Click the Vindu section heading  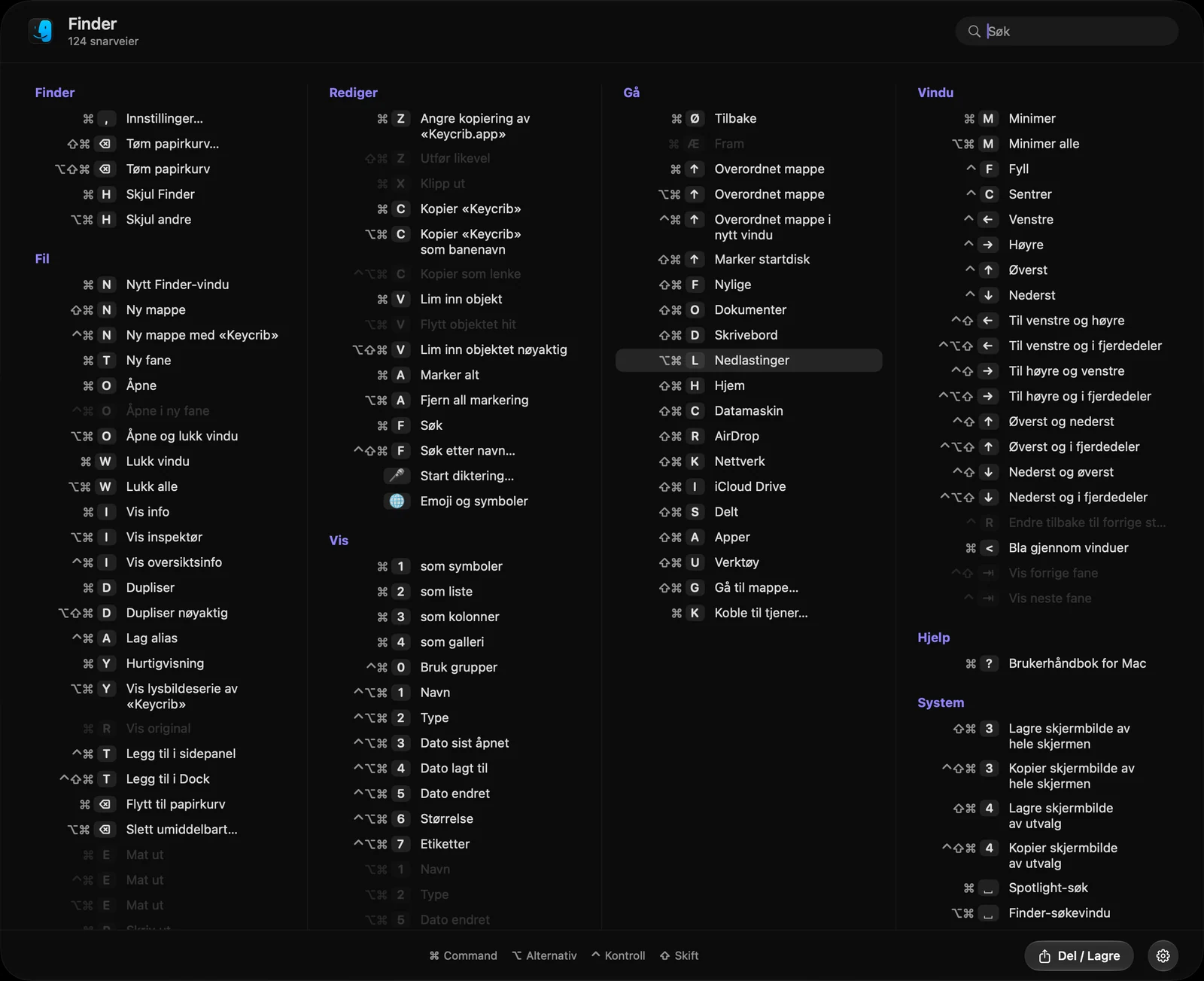935,93
